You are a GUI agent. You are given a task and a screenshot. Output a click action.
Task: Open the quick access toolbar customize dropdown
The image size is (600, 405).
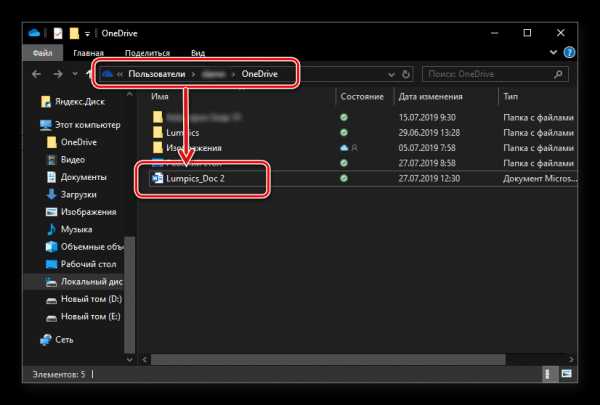[87, 34]
